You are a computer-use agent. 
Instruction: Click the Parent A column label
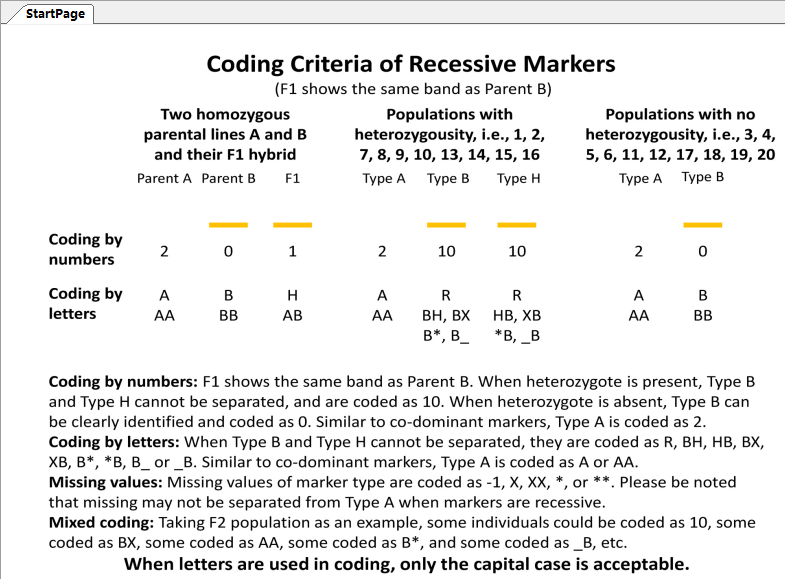[x=164, y=179]
